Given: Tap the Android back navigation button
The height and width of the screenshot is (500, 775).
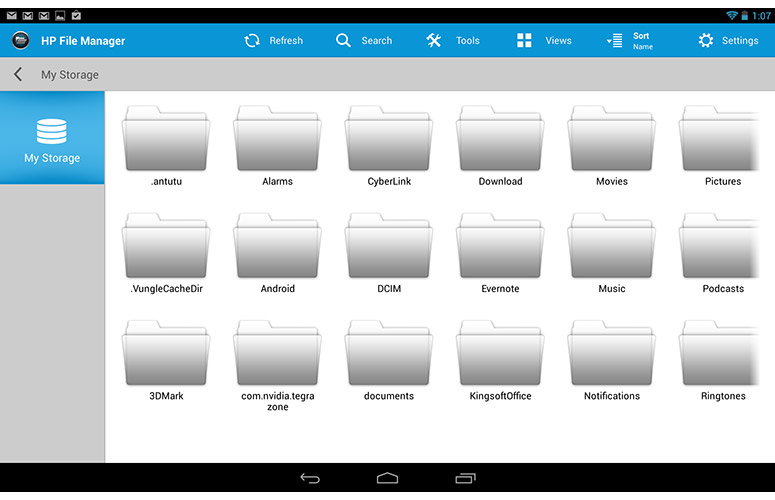Looking at the screenshot, I should 310,478.
